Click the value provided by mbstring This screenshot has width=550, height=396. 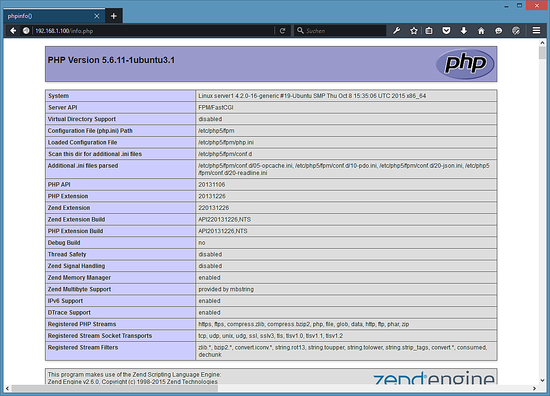pos(226,289)
